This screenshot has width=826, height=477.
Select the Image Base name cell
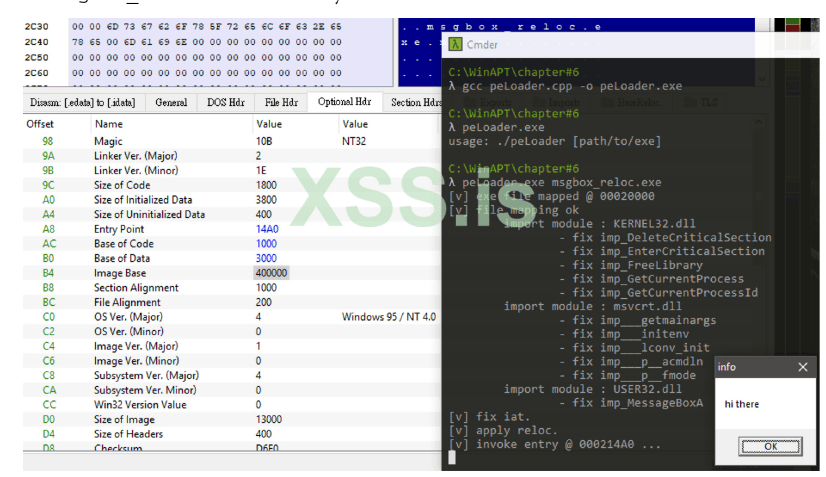(x=120, y=273)
